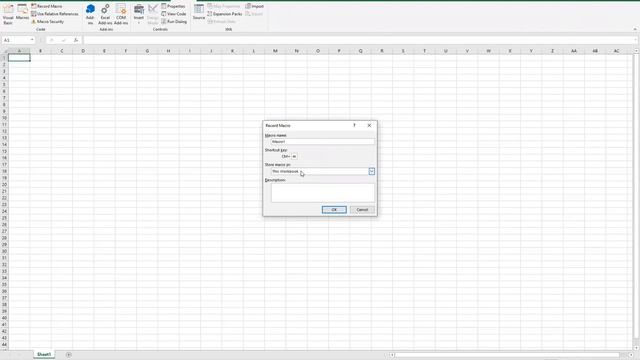640x360 pixels.
Task: Click the Insert Function fx icon
Action: 76,40
